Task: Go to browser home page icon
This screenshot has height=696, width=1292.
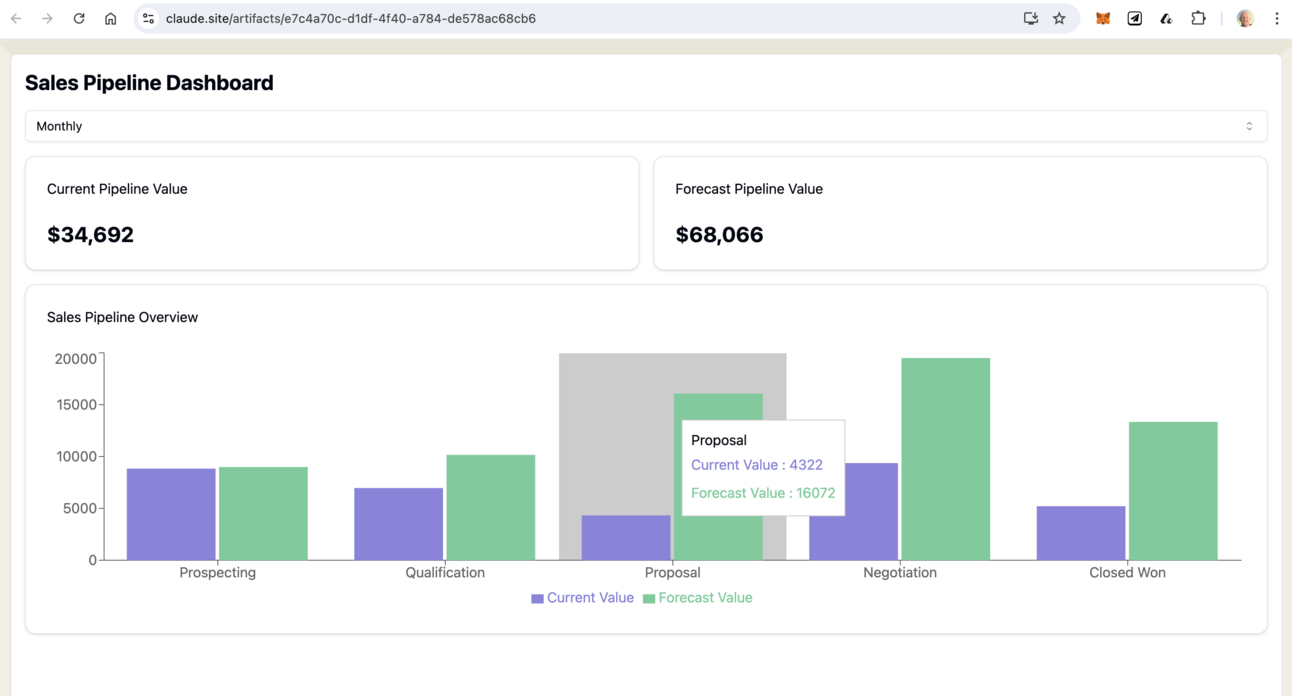Action: 111,18
